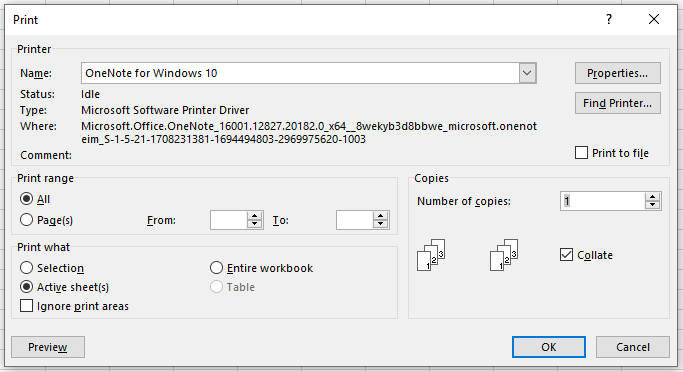Expand the printer Name dropdown arrow
Image resolution: width=683 pixels, height=372 pixels.
point(527,73)
